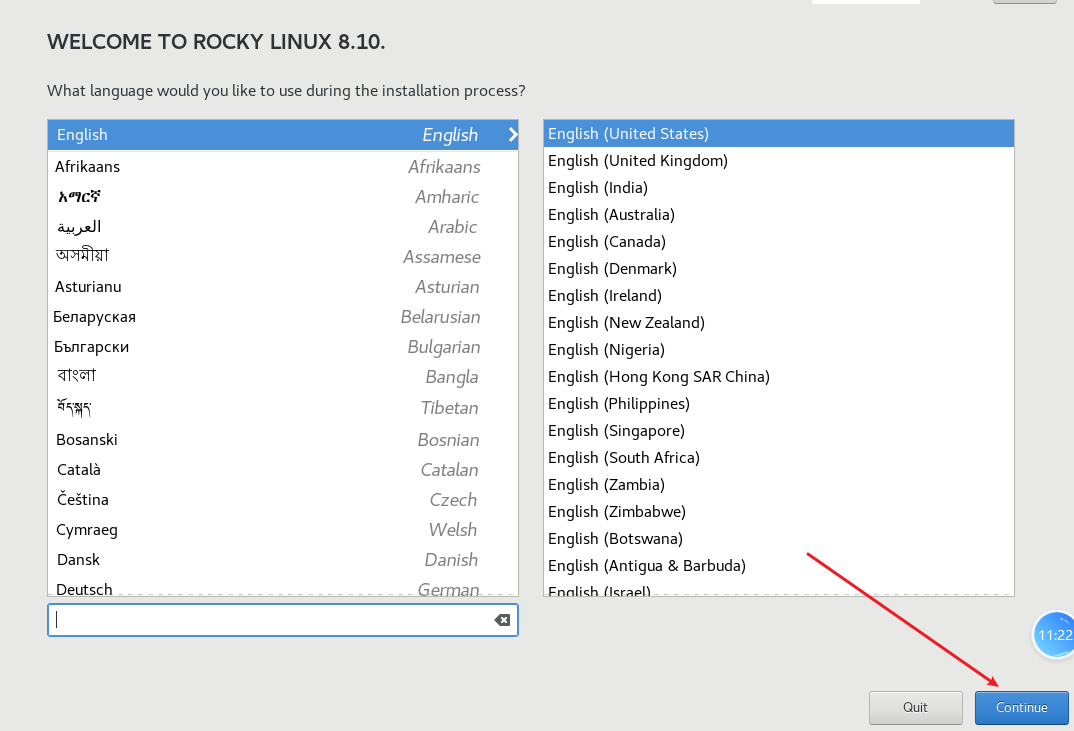Clear the language search field with backspace icon
1074x731 pixels.
(x=502, y=620)
